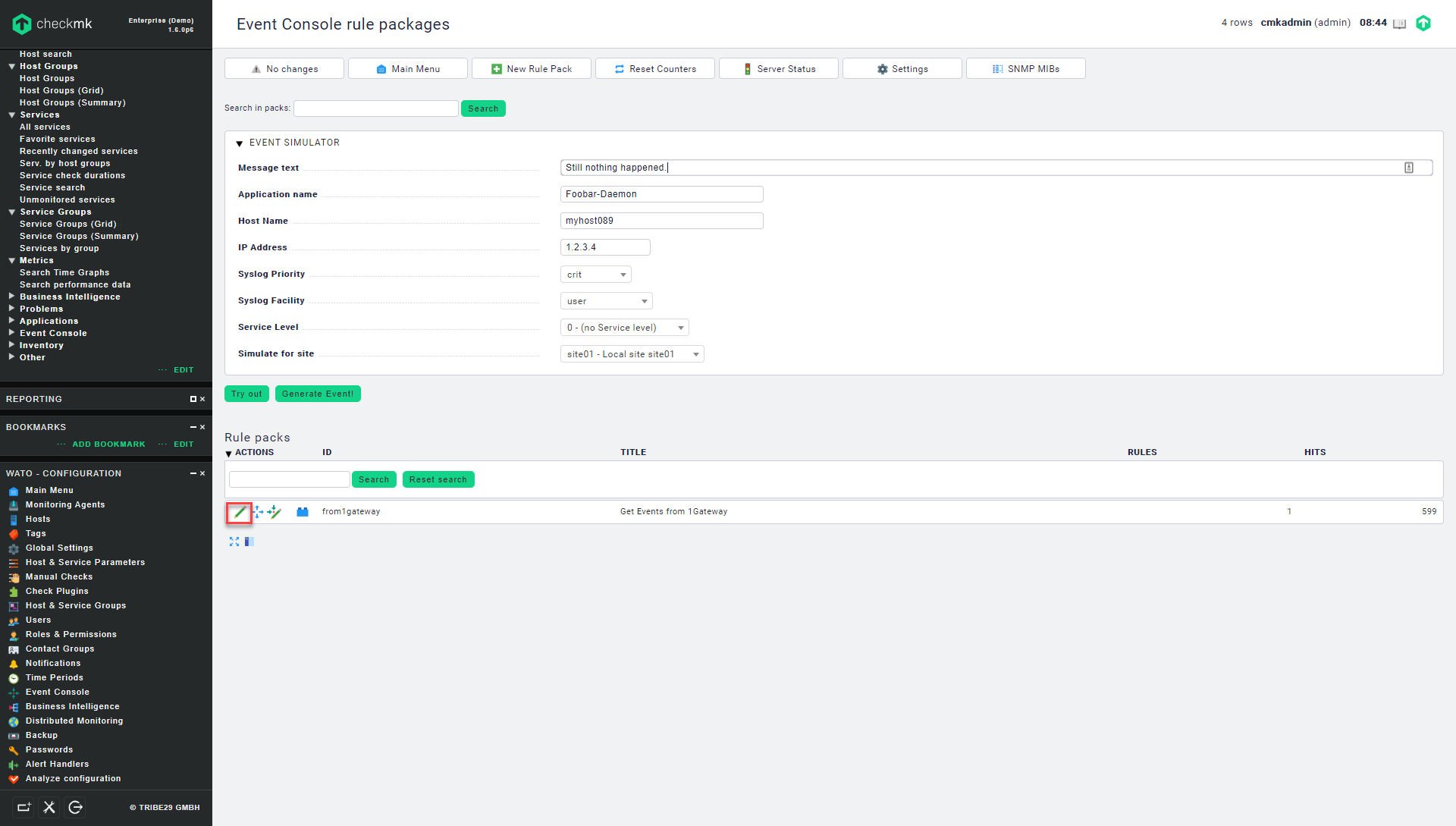Viewport: 1456px width, 826px height.
Task: Open Server Status from toolbar
Action: pyautogui.click(x=778, y=69)
